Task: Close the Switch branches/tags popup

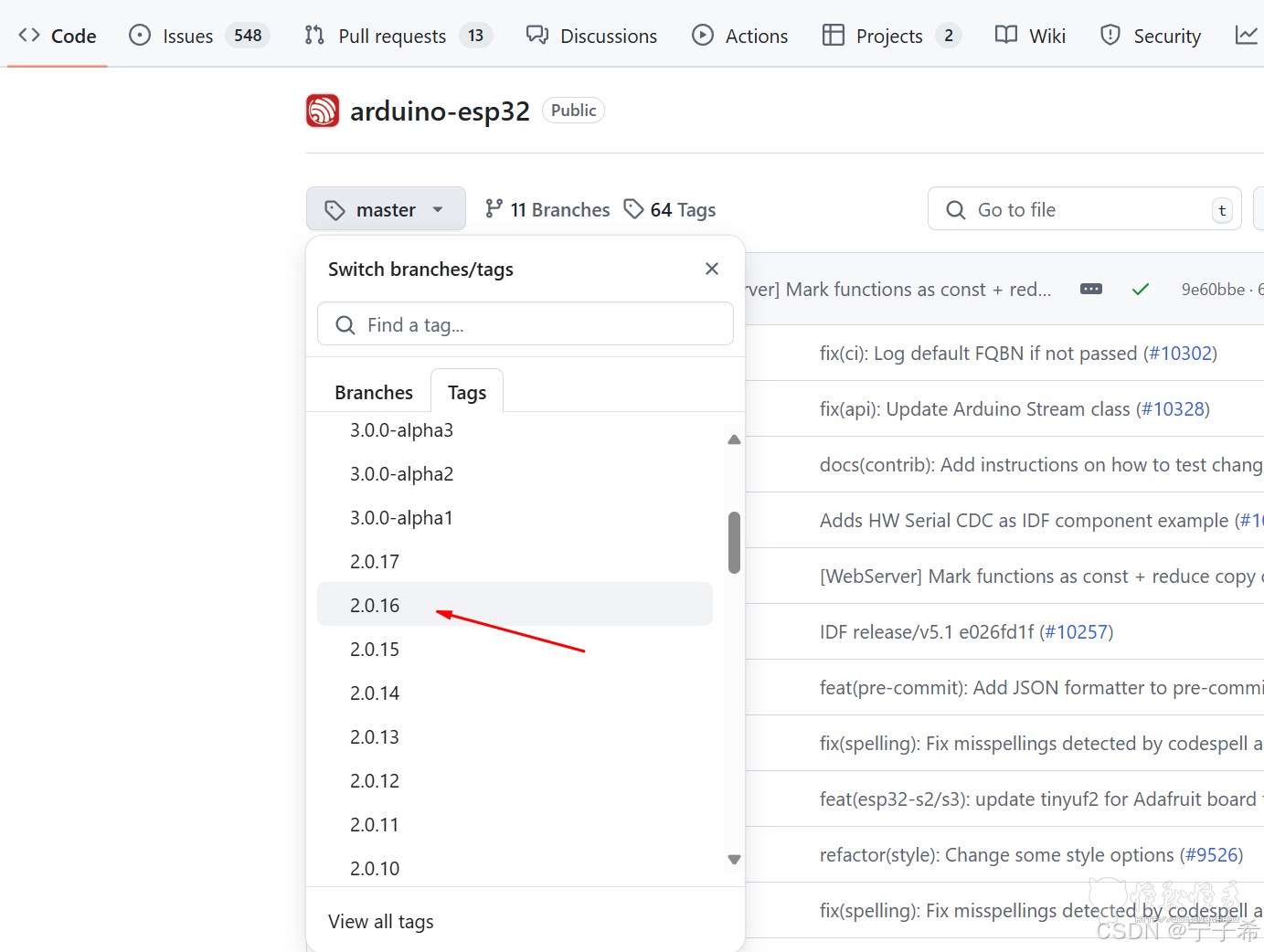Action: (x=712, y=269)
